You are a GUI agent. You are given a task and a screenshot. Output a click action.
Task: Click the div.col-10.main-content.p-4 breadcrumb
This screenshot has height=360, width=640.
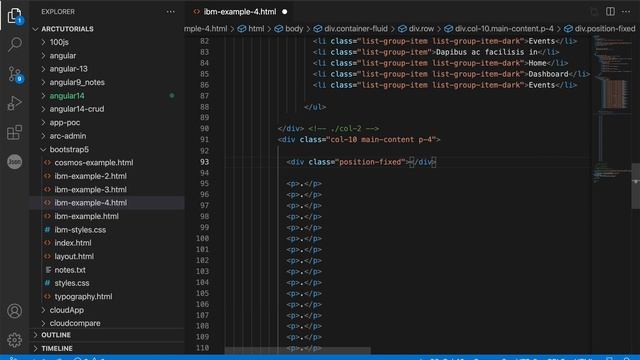pos(499,29)
